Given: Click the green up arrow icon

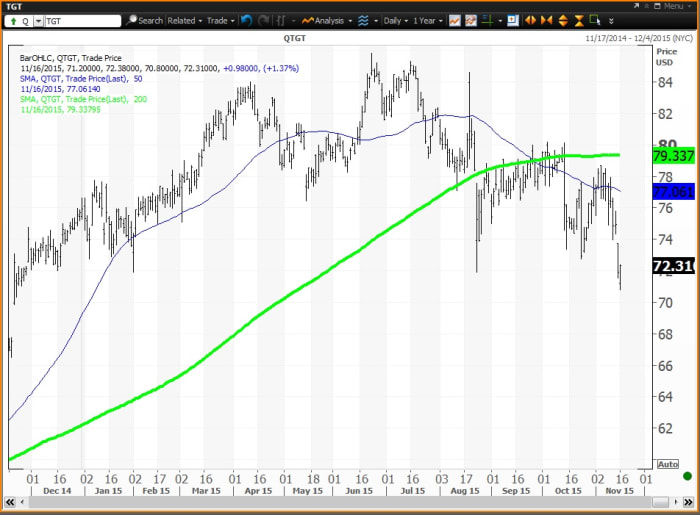Looking at the screenshot, I should pyautogui.click(x=13, y=21).
